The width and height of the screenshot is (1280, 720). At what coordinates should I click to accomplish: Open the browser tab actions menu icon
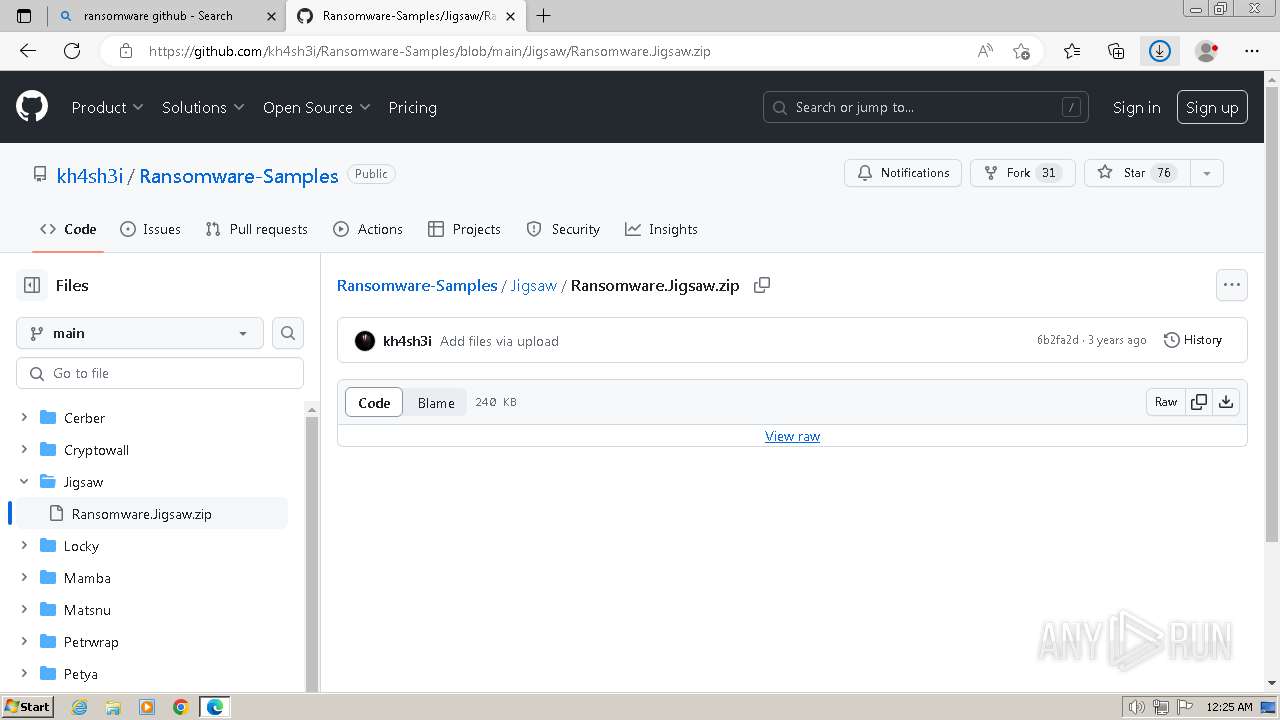point(24,16)
